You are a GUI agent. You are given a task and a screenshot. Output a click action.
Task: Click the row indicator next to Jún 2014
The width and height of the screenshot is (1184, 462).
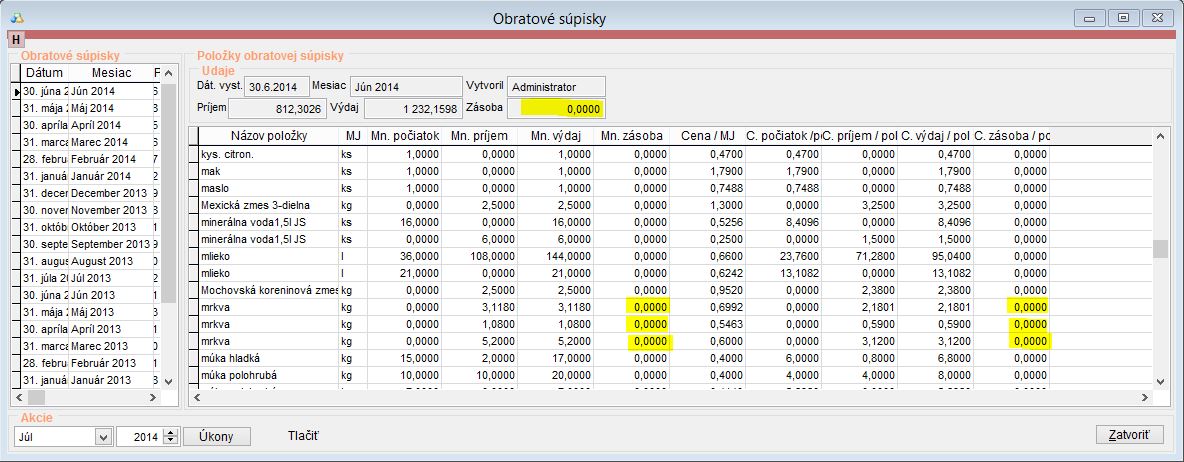coord(16,91)
